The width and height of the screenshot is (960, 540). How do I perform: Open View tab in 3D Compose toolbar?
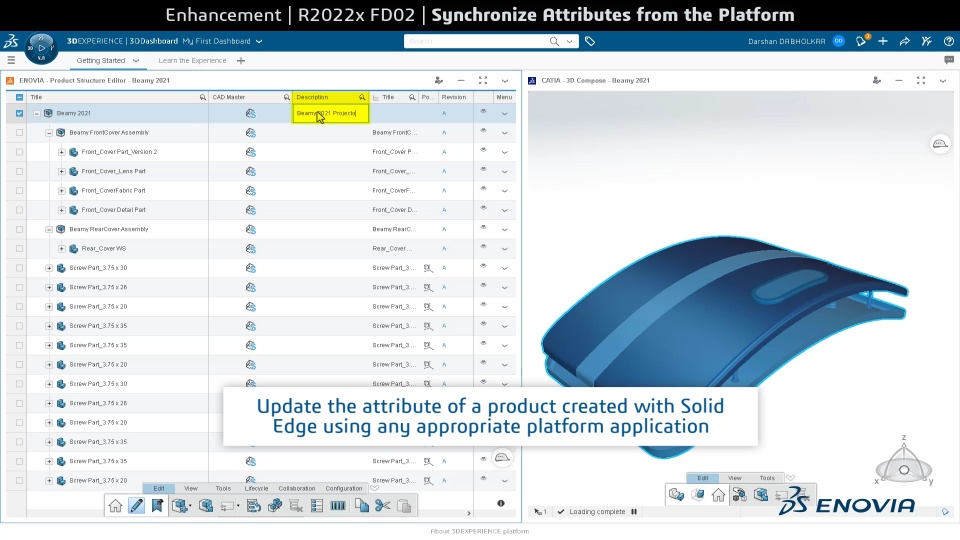coord(735,478)
